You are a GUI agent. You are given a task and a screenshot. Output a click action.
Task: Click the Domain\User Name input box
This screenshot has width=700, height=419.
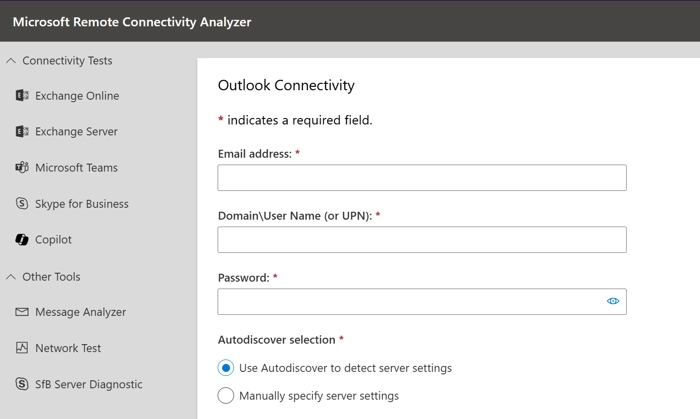tap(422, 240)
